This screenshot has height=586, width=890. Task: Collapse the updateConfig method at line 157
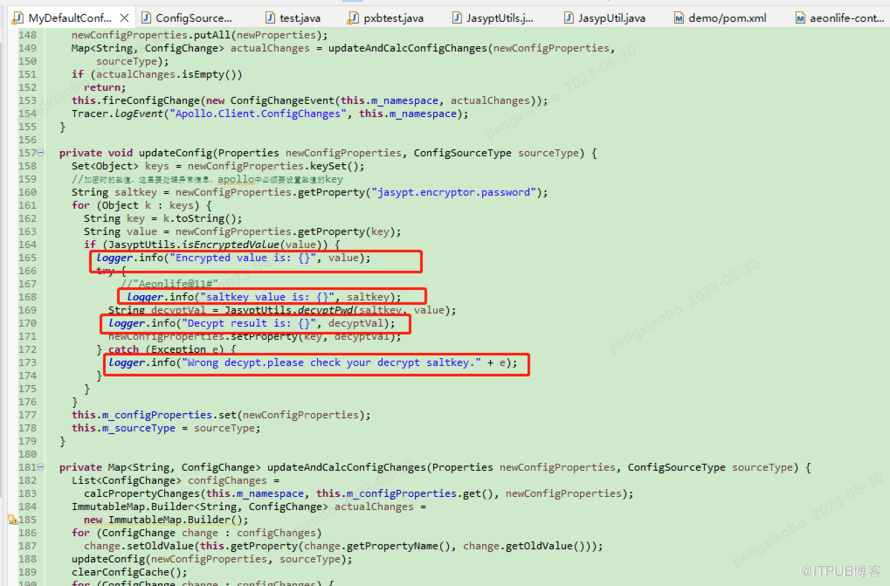coord(41,153)
